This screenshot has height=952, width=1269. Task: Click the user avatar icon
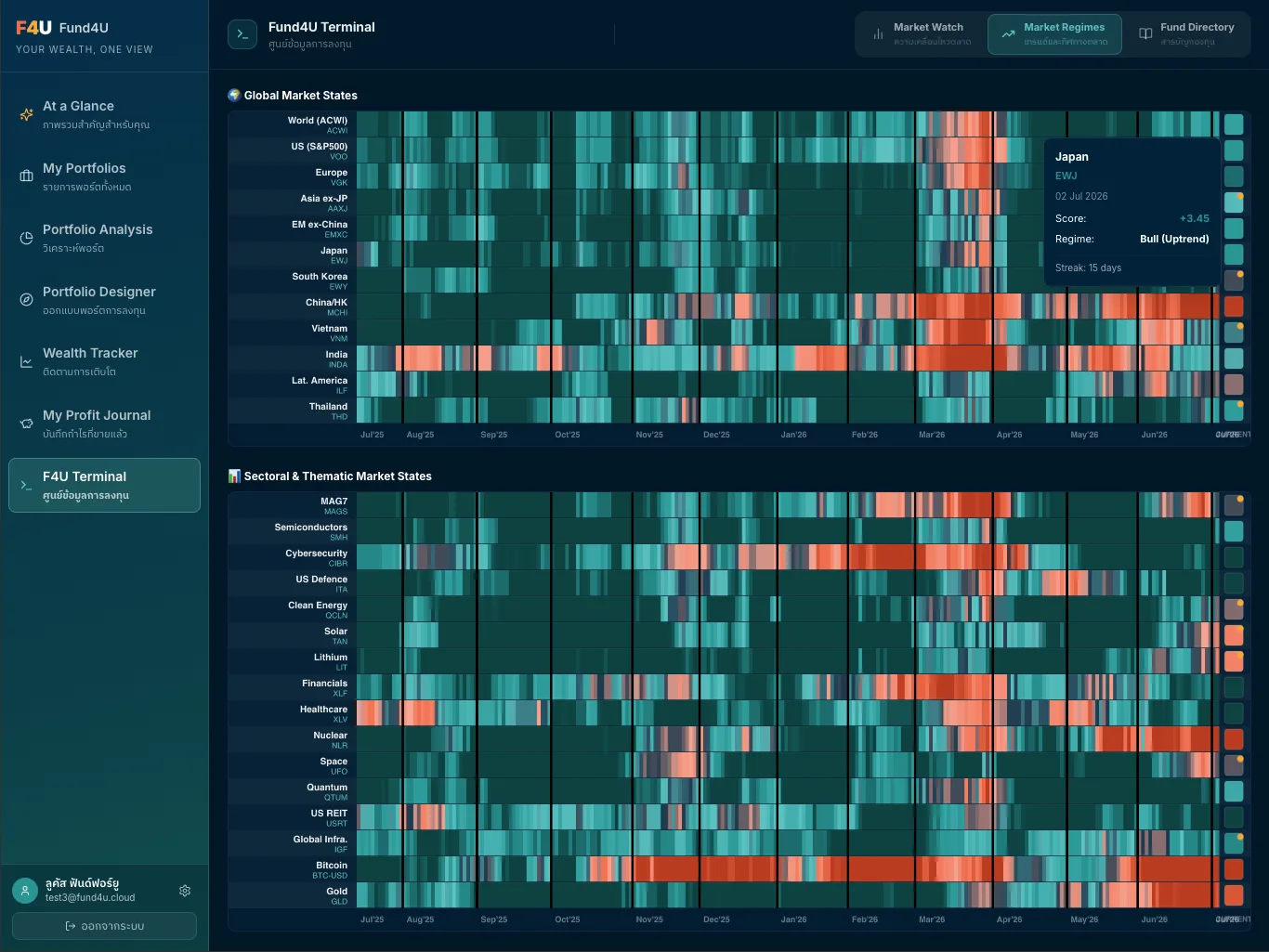(x=25, y=891)
